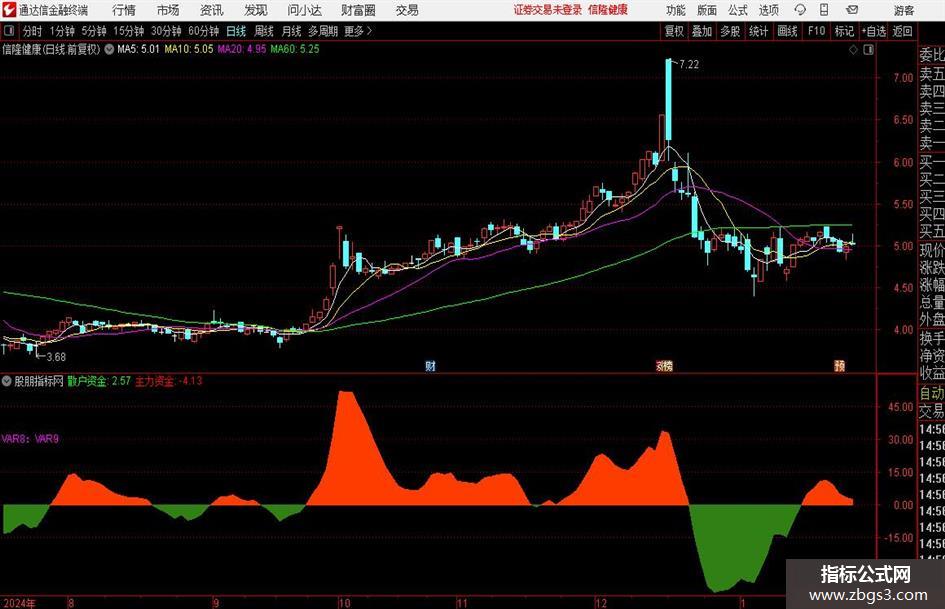
Task: Click the 3.68 low price label
Action: (x=56, y=357)
